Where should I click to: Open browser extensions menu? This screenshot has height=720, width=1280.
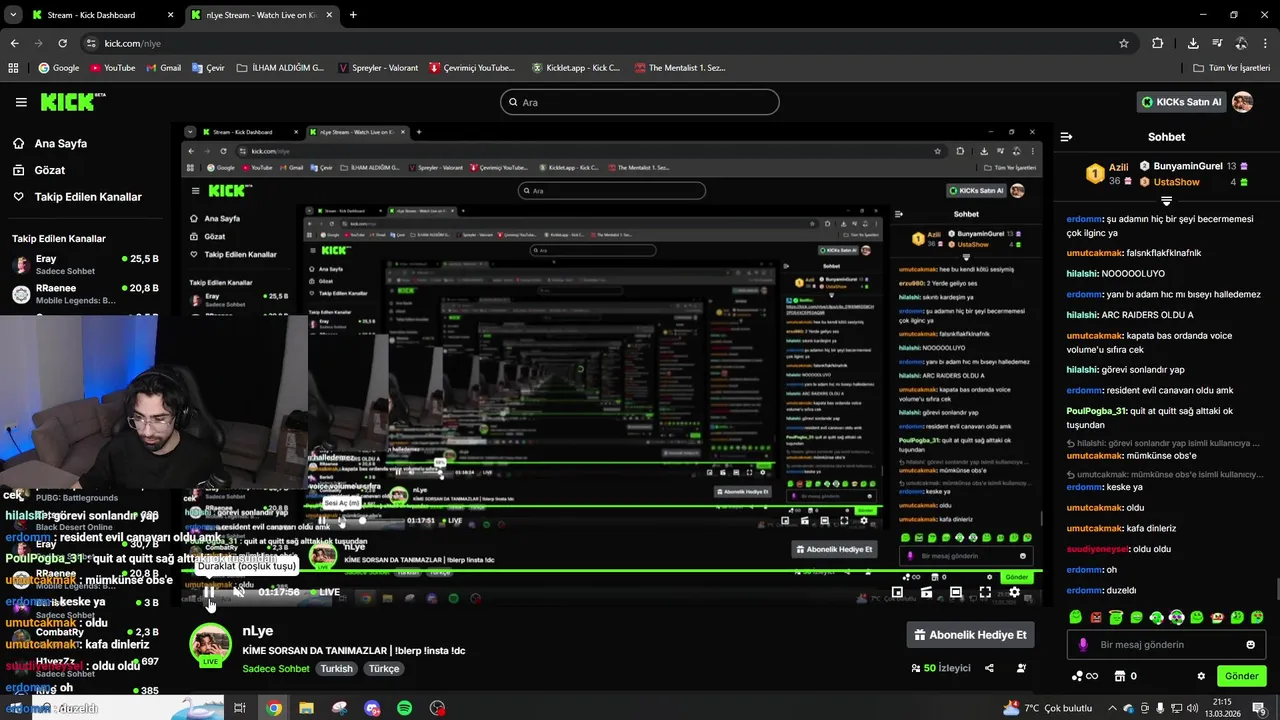pos(1157,43)
